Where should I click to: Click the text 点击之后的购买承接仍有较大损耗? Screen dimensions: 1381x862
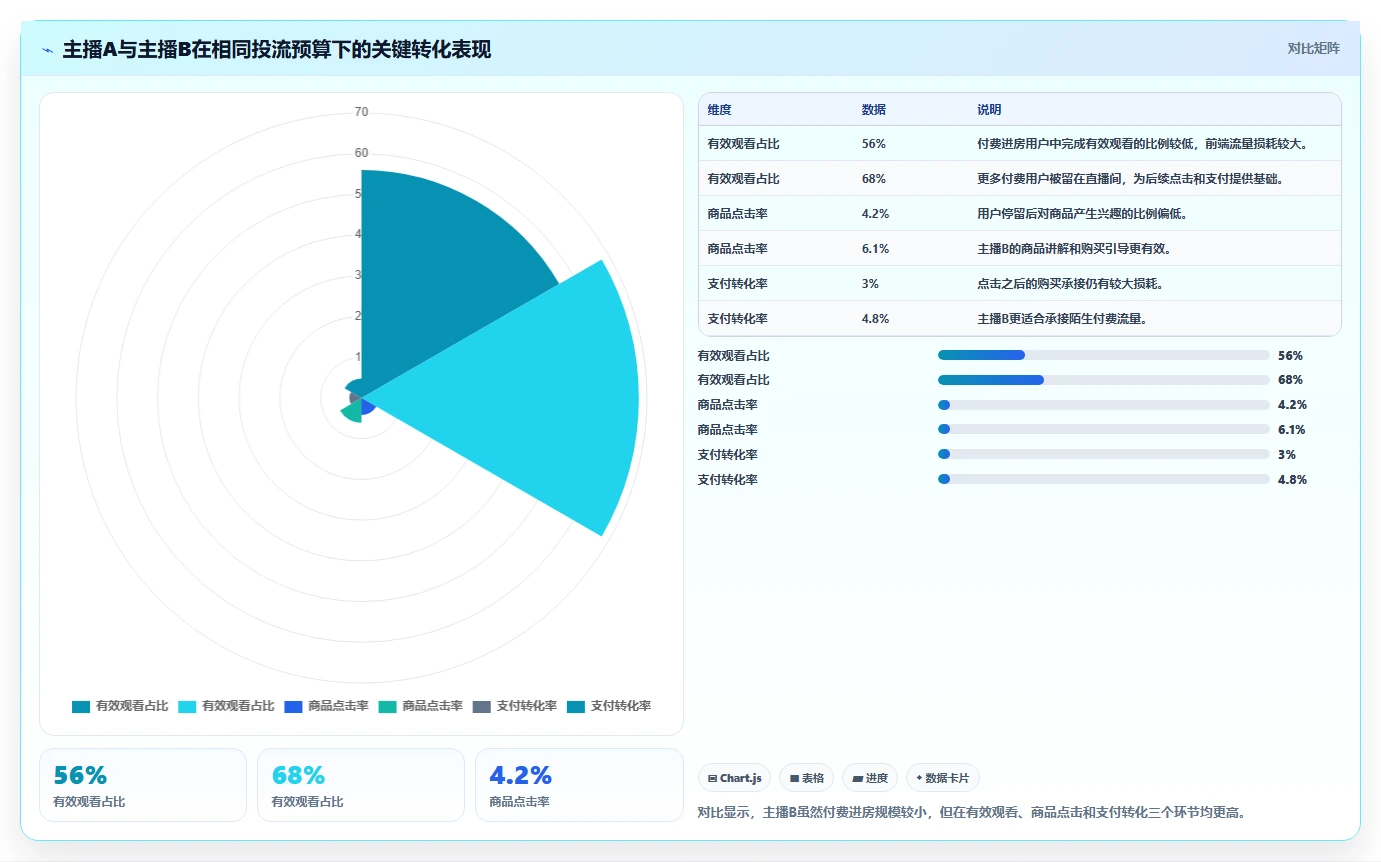click(x=1070, y=284)
